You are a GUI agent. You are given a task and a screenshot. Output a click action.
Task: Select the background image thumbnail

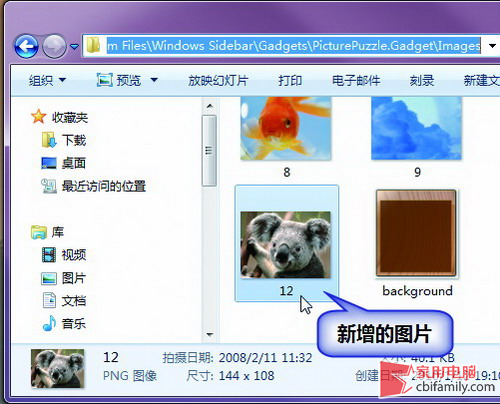pyautogui.click(x=416, y=234)
